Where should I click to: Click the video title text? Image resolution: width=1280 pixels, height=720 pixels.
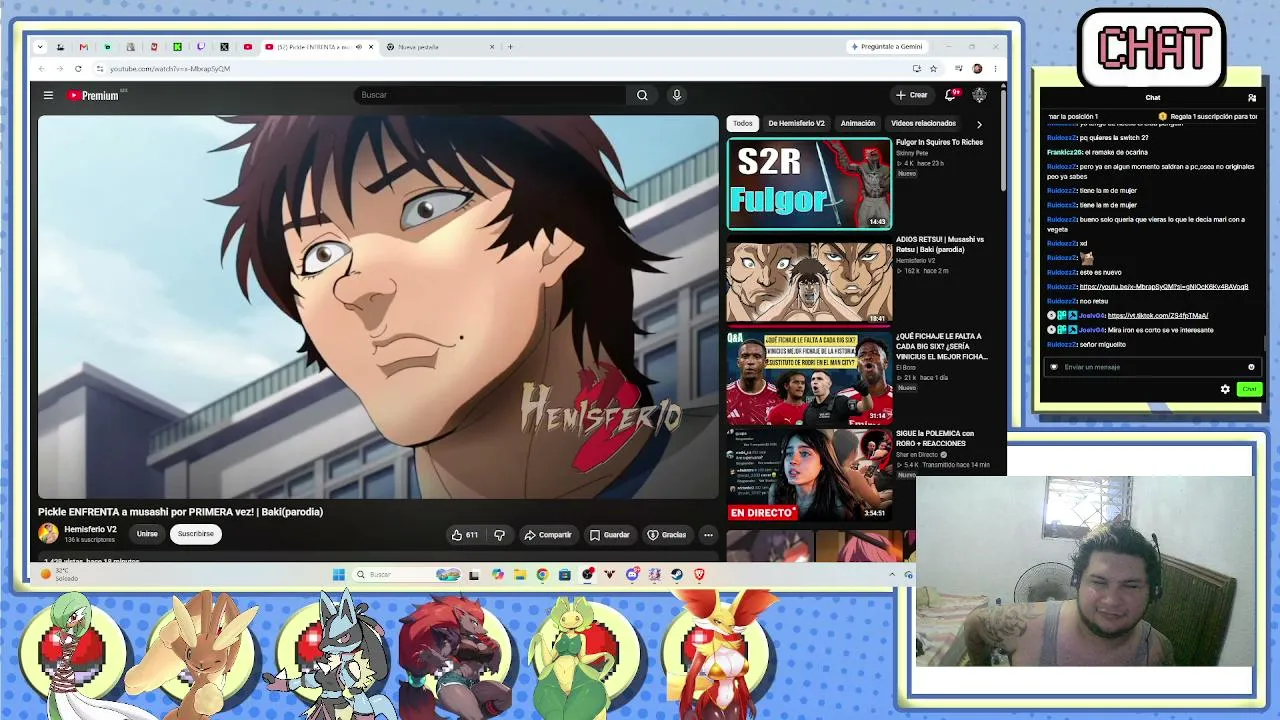pyautogui.click(x=180, y=512)
